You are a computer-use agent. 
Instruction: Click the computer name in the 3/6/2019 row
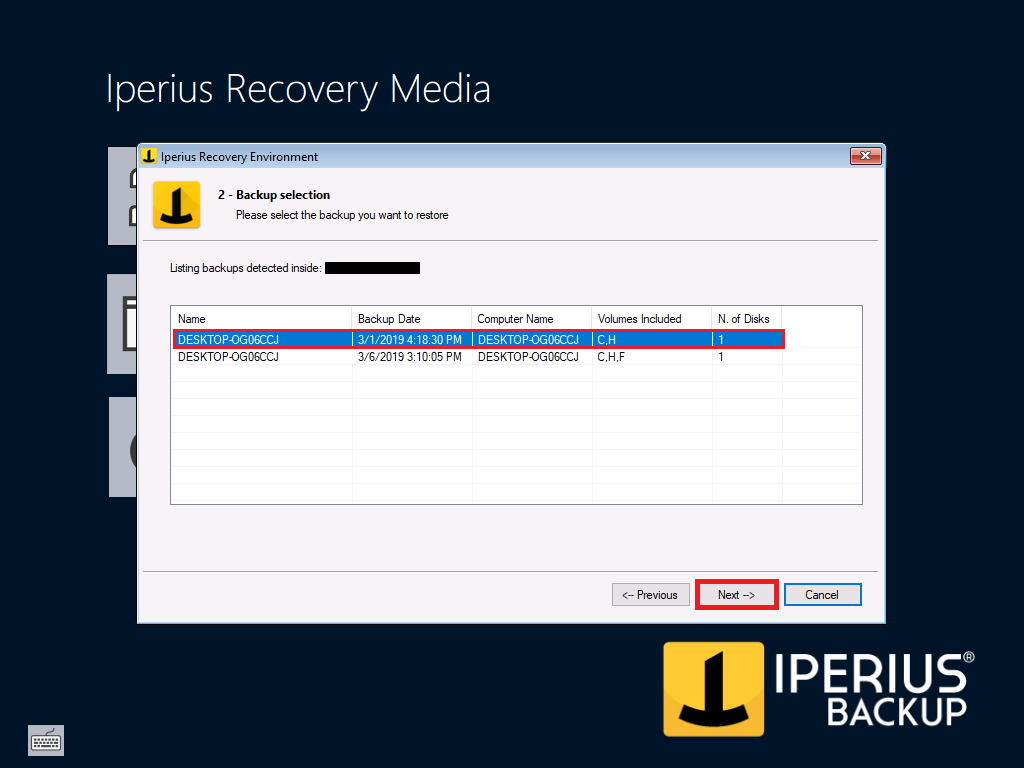point(532,357)
